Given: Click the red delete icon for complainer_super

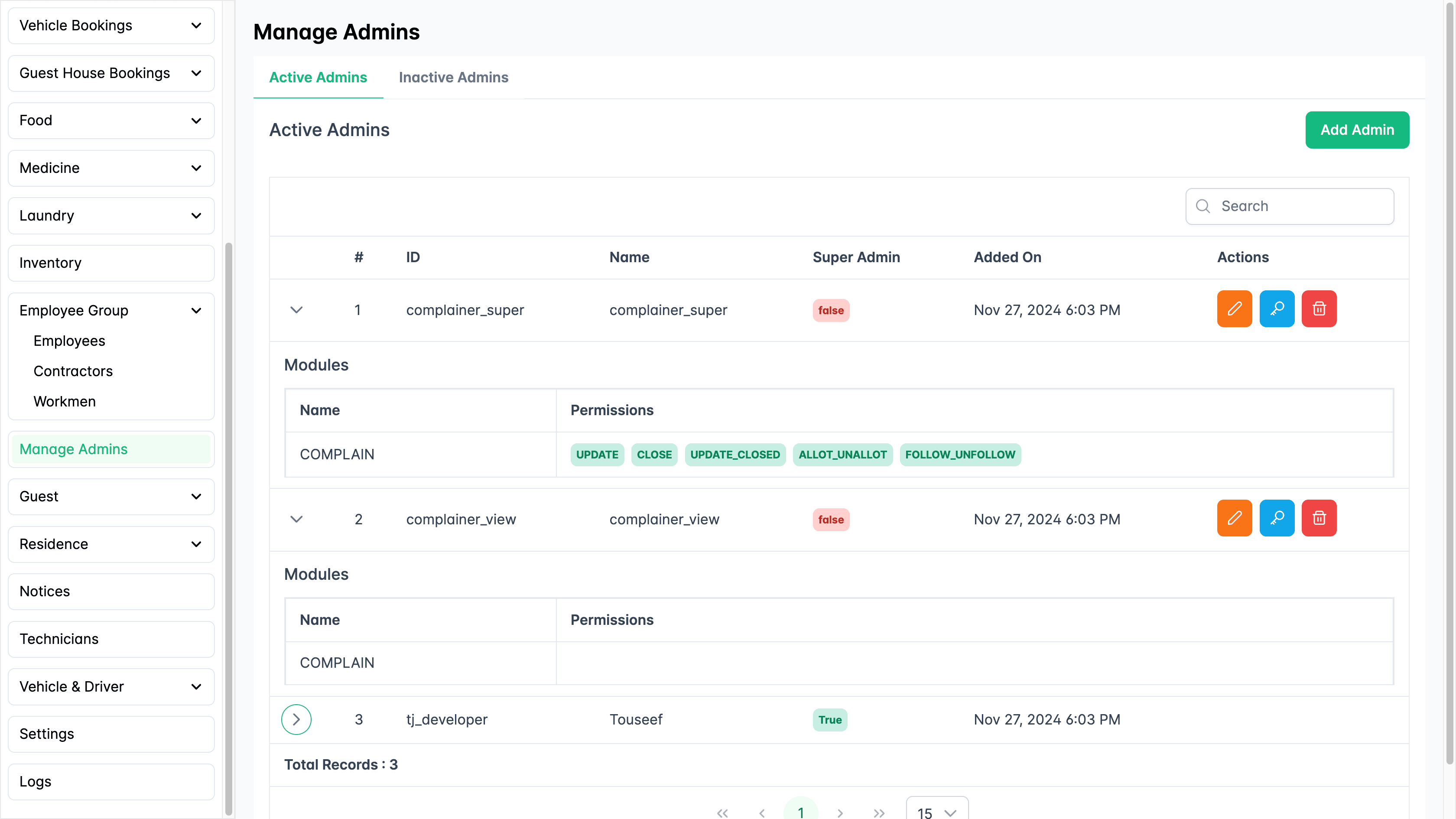Looking at the screenshot, I should 1319,309.
